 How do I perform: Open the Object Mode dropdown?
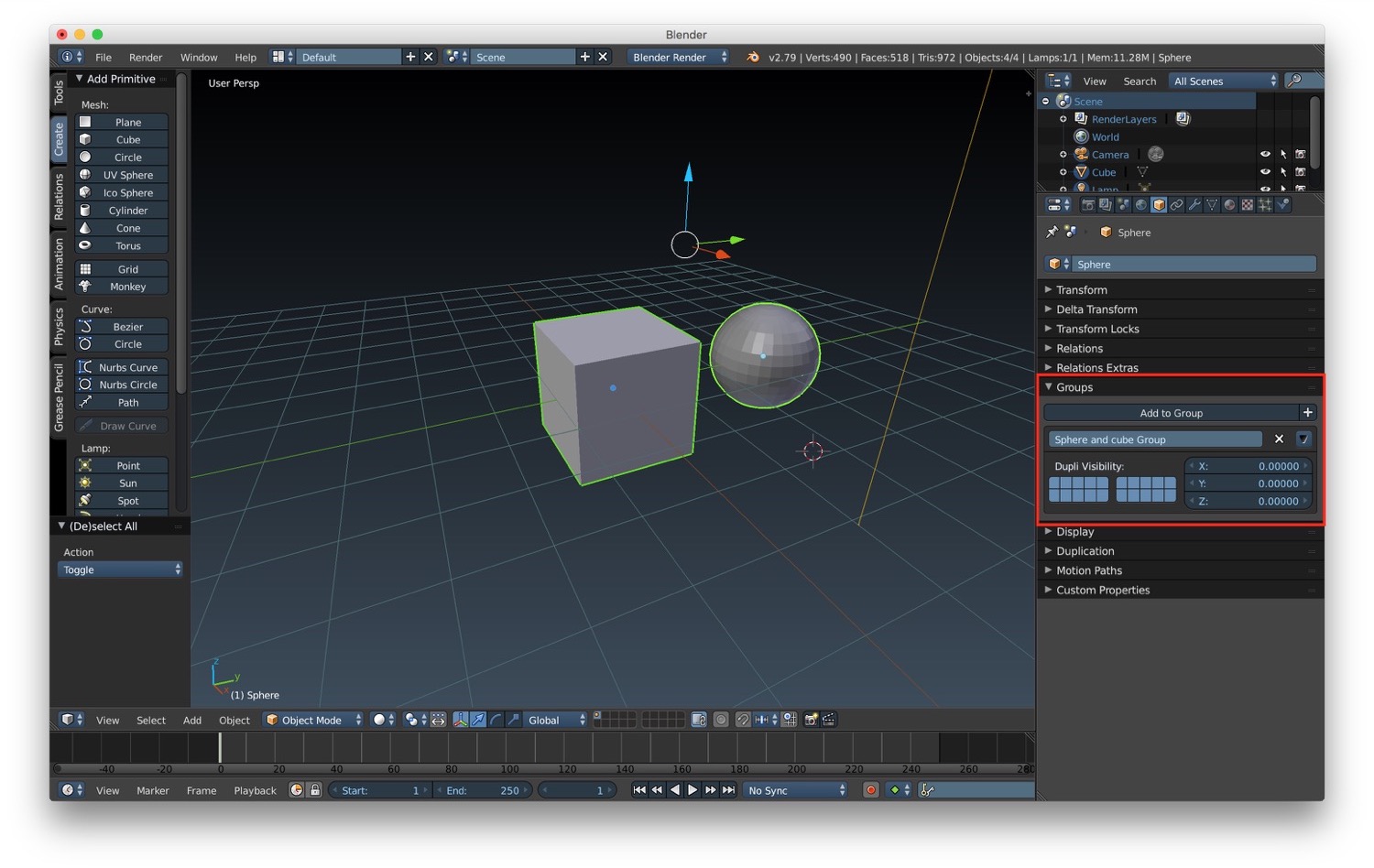click(x=313, y=720)
